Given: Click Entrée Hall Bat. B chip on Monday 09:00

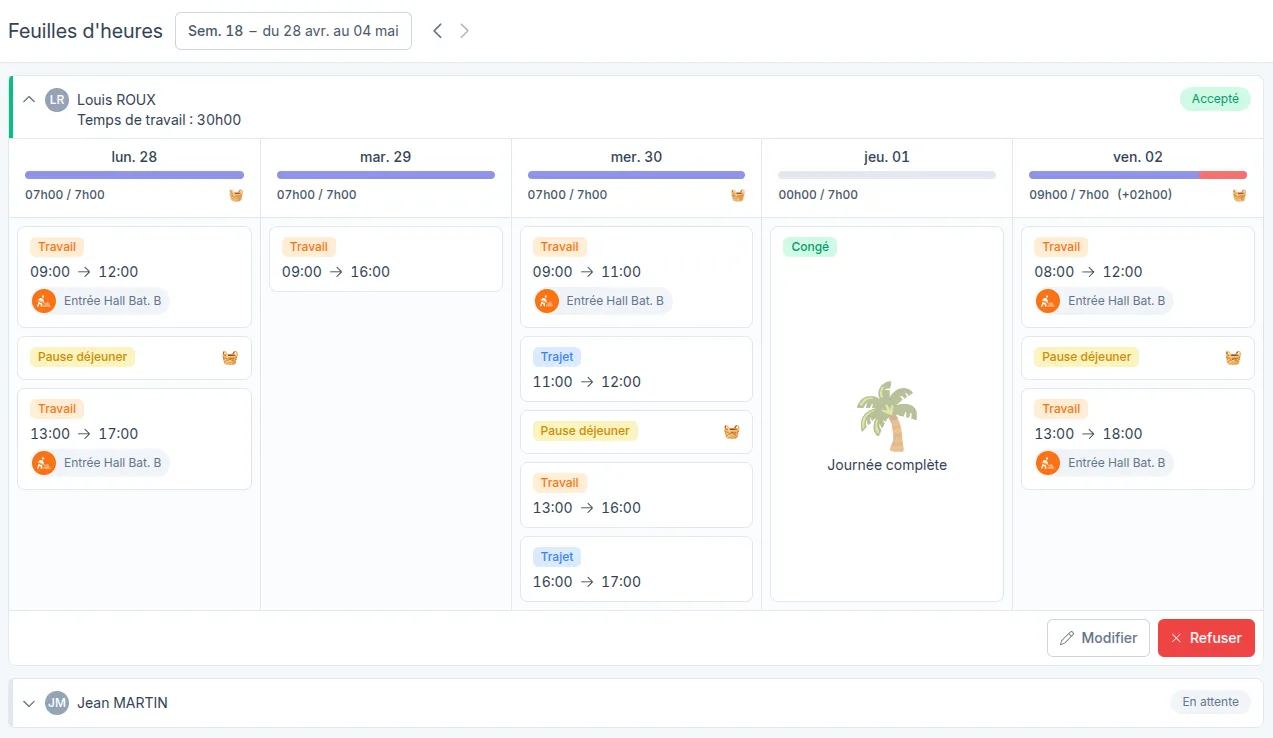Looking at the screenshot, I should (x=101, y=301).
